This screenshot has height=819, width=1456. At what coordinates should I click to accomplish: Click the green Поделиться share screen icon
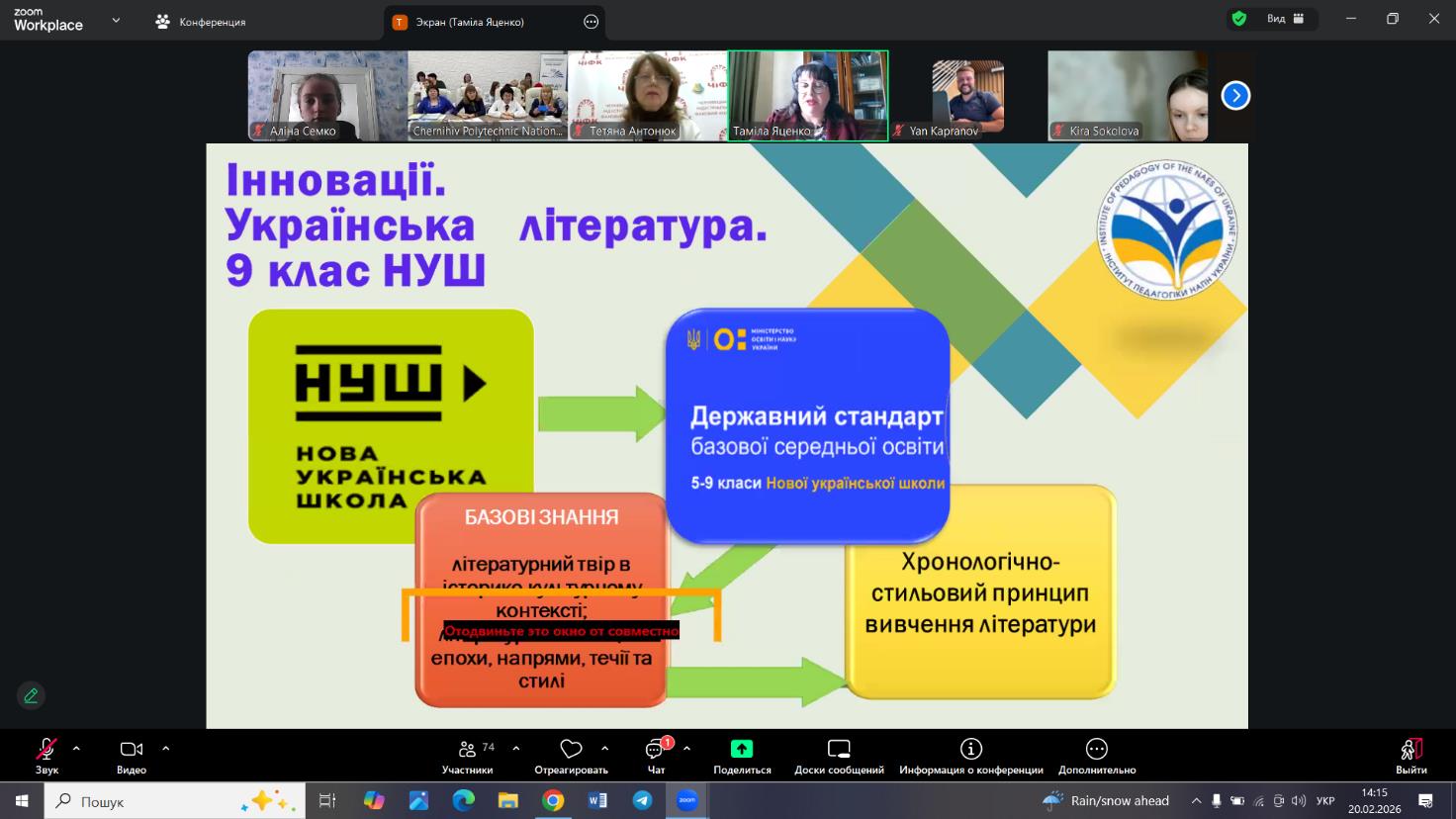coord(742,749)
